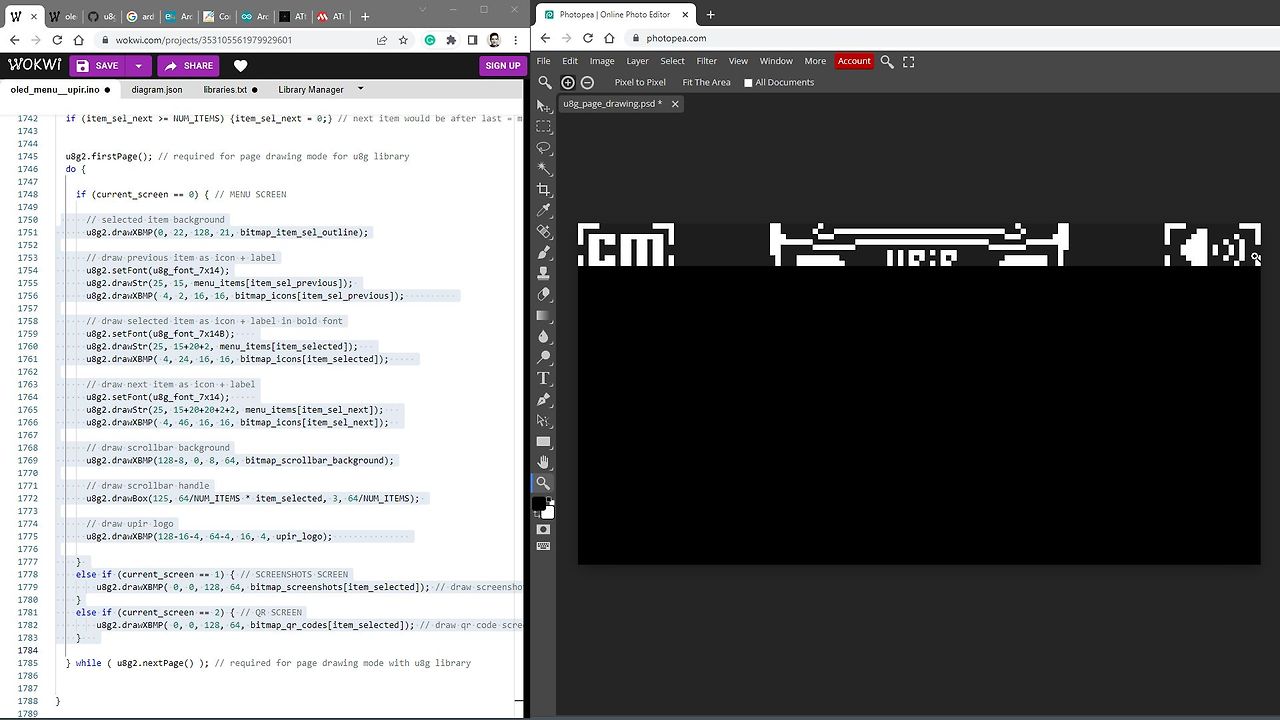Open the Chrome extensions puzzle icon
1280x720 pixels.
point(451,40)
